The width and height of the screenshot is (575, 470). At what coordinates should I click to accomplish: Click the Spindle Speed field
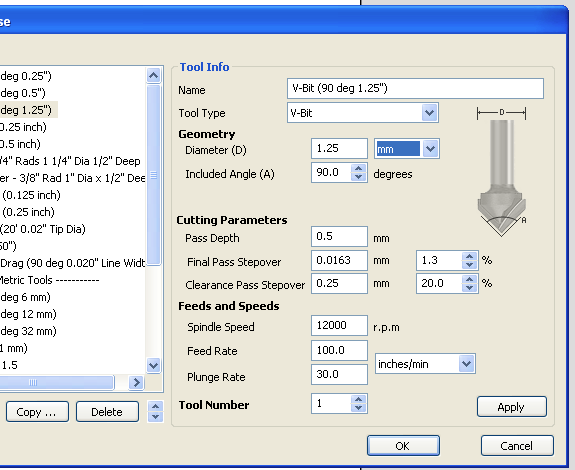click(339, 325)
